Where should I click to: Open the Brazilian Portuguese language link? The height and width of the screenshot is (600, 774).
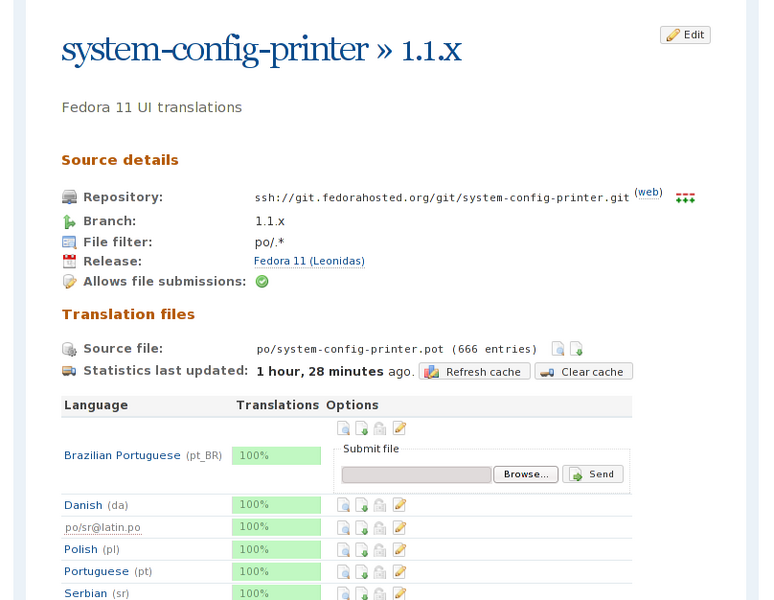pyautogui.click(x=122, y=455)
